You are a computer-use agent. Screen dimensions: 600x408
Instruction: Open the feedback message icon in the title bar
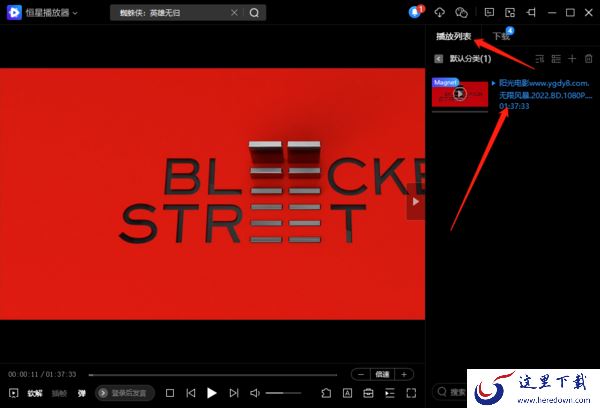point(489,13)
